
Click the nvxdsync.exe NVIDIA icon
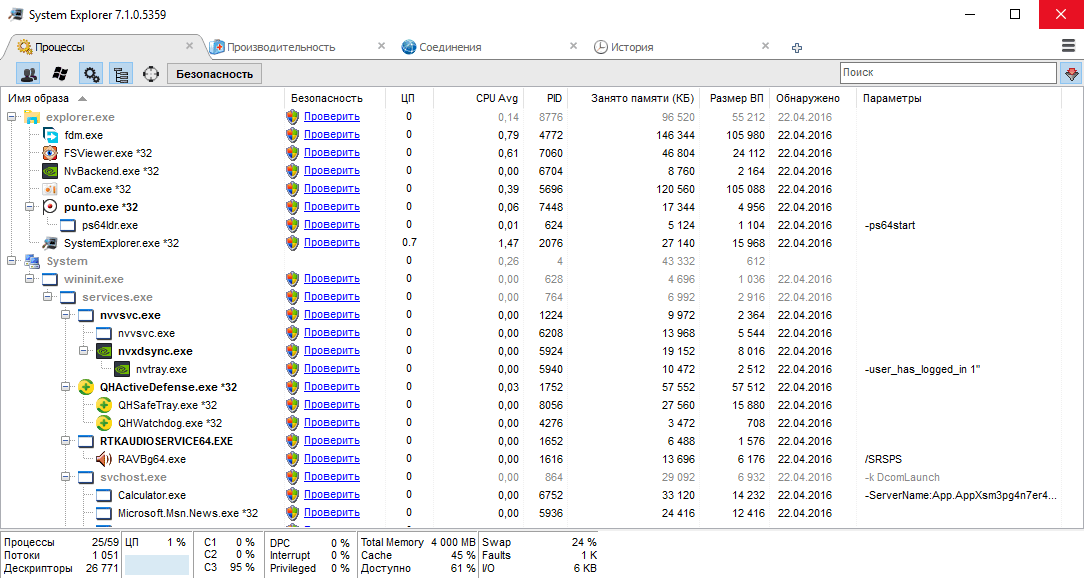pos(104,351)
